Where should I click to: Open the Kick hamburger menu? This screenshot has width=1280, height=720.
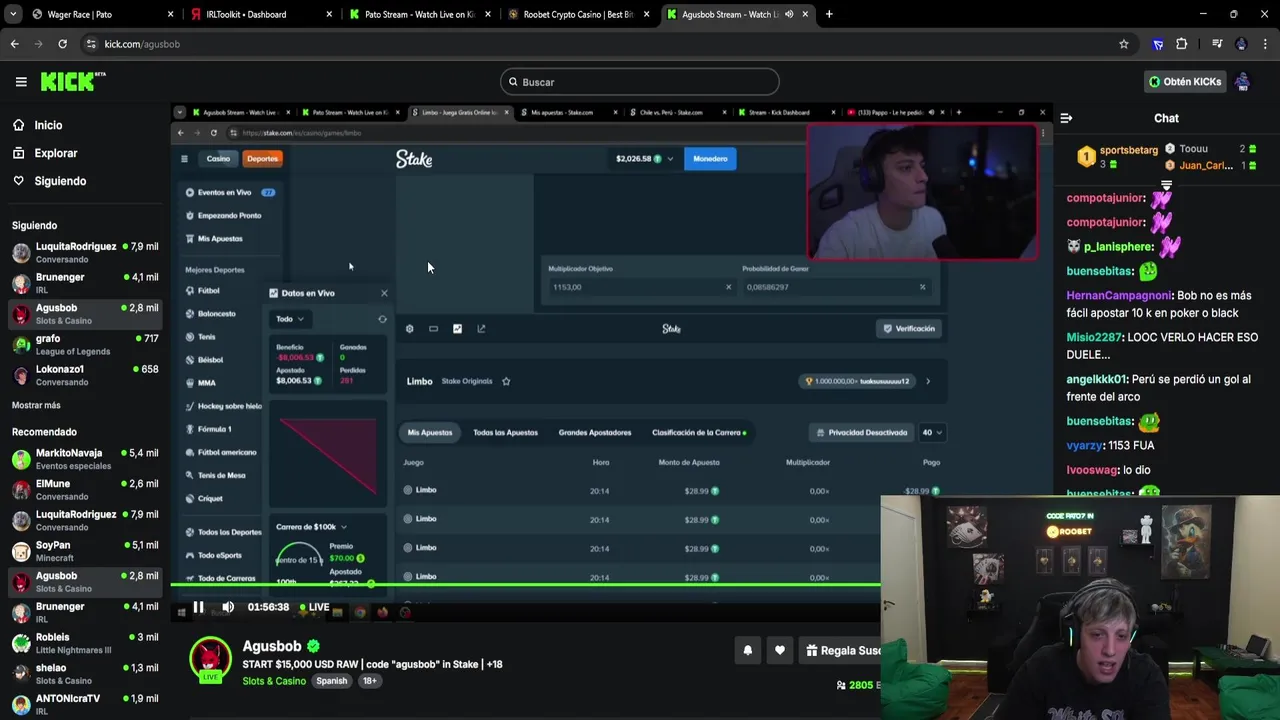coord(21,82)
